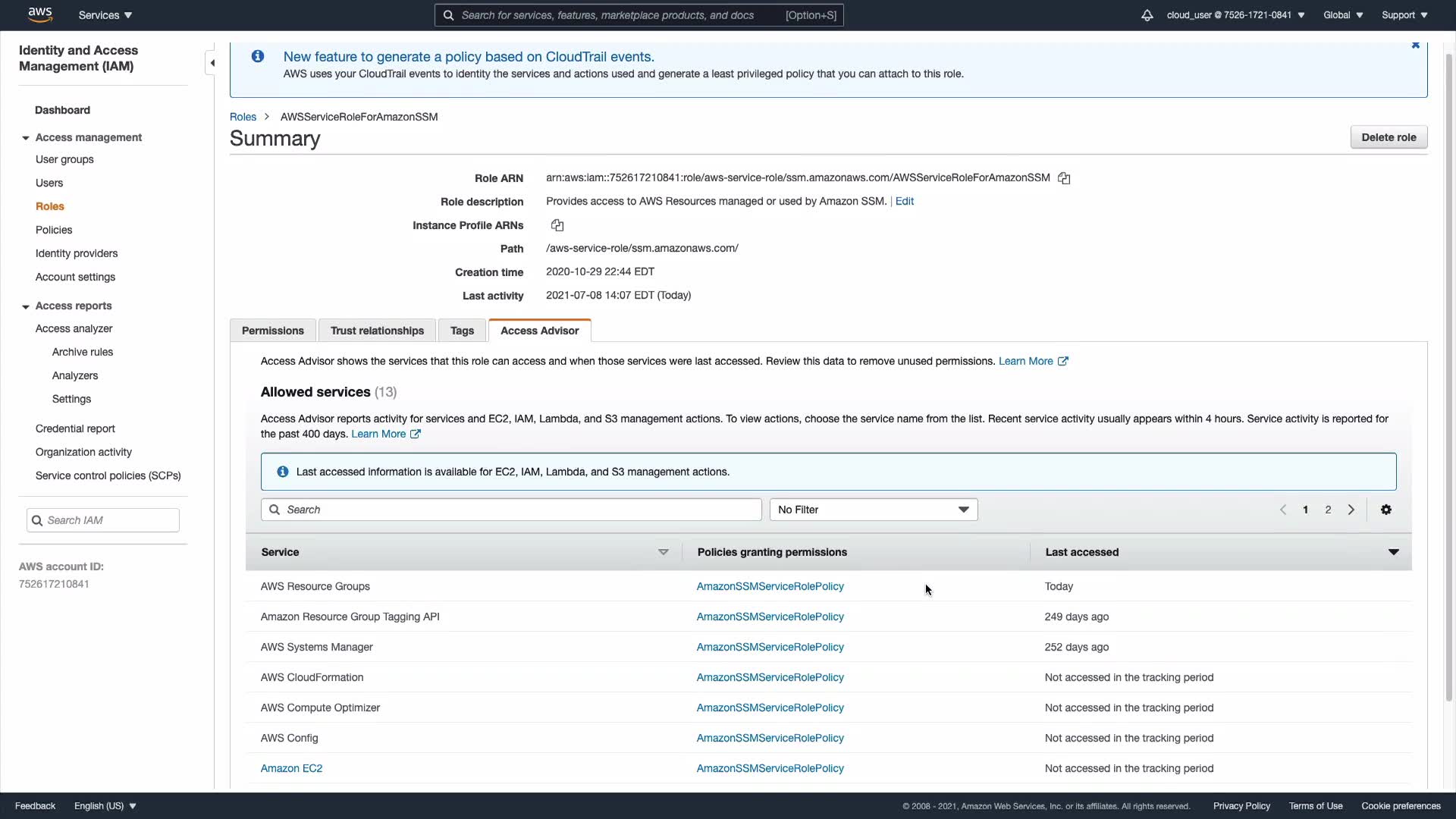Go to next page of services
Image resolution: width=1456 pixels, height=819 pixels.
tap(1351, 510)
